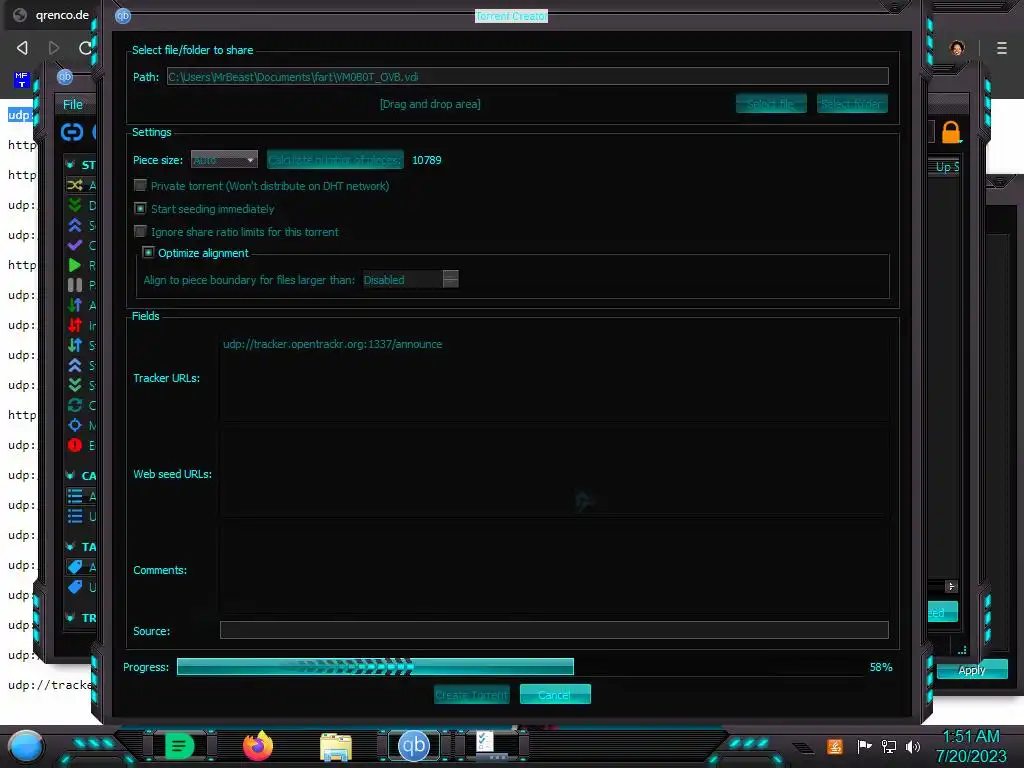
Task: Click the Web seed URLs text area
Action: pyautogui.click(x=554, y=473)
